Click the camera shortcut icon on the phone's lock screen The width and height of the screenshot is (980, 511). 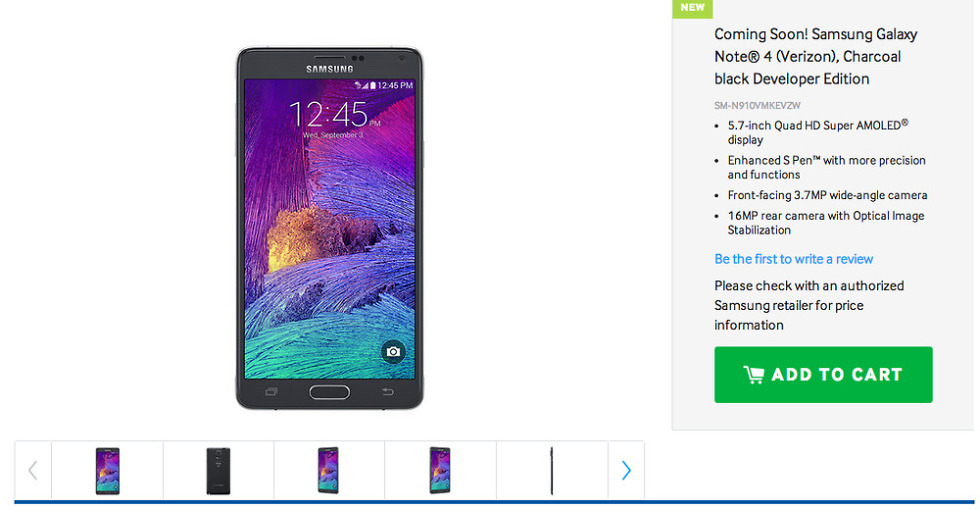pos(393,352)
